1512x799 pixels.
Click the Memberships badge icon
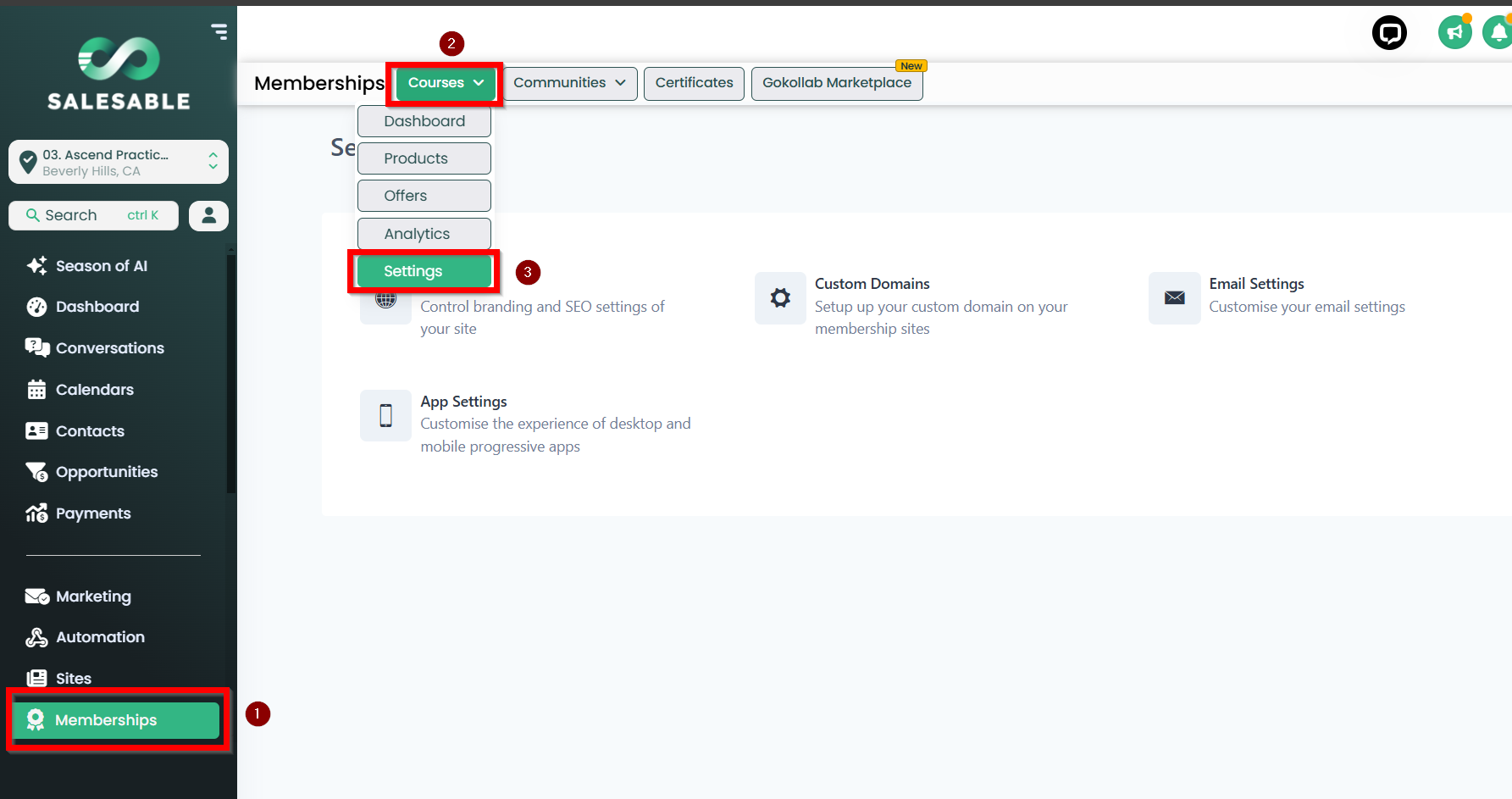click(x=36, y=720)
